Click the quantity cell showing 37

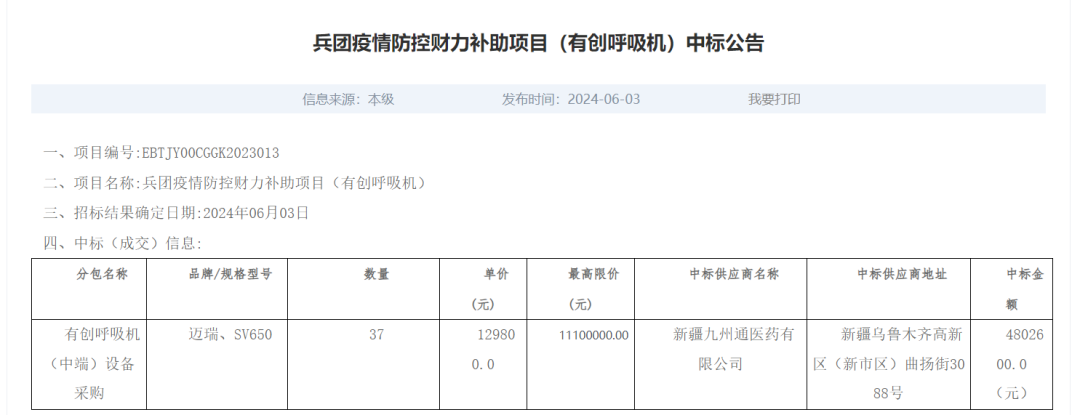(376, 334)
